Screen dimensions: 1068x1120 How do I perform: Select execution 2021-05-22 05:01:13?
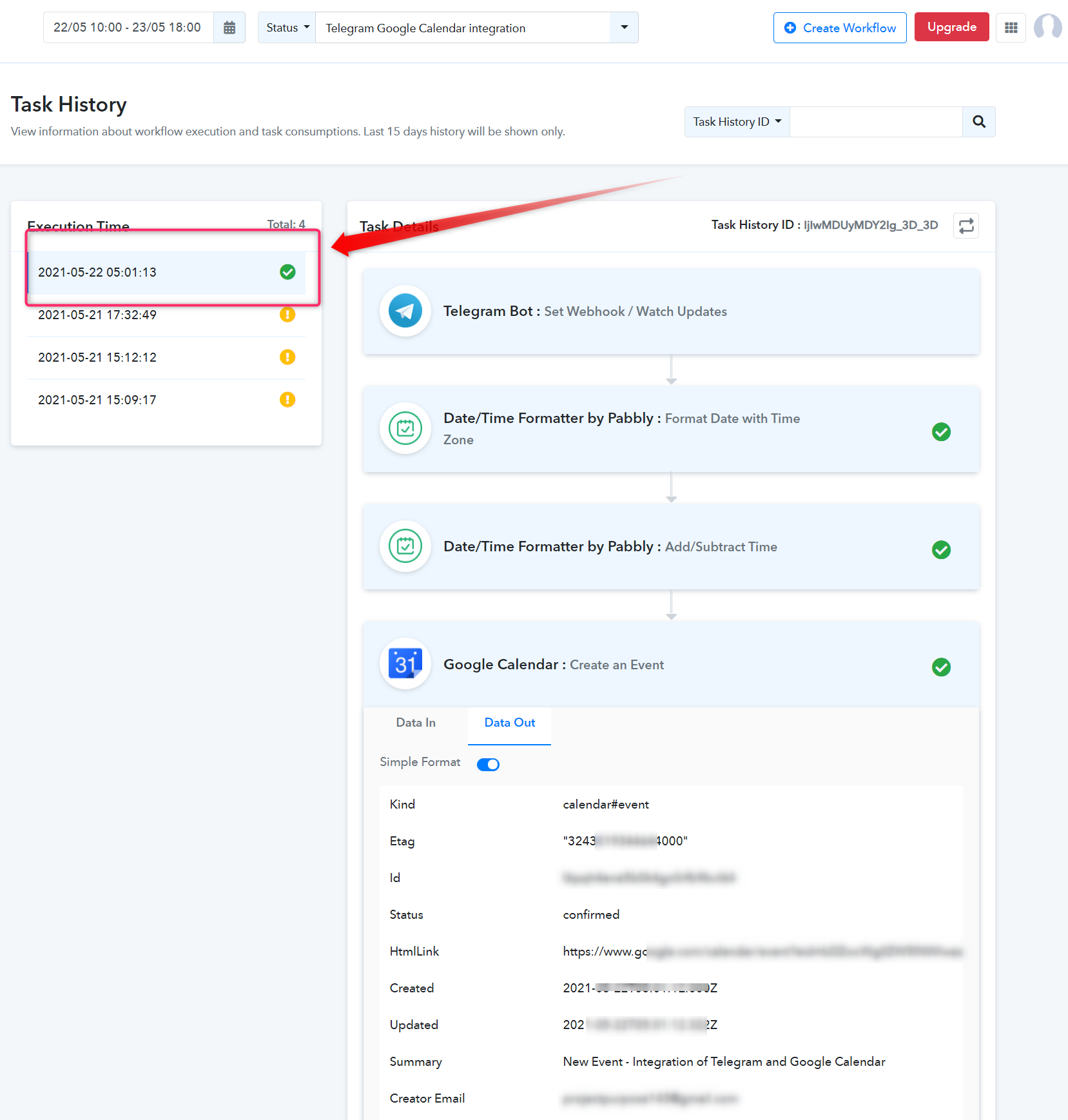[166, 272]
